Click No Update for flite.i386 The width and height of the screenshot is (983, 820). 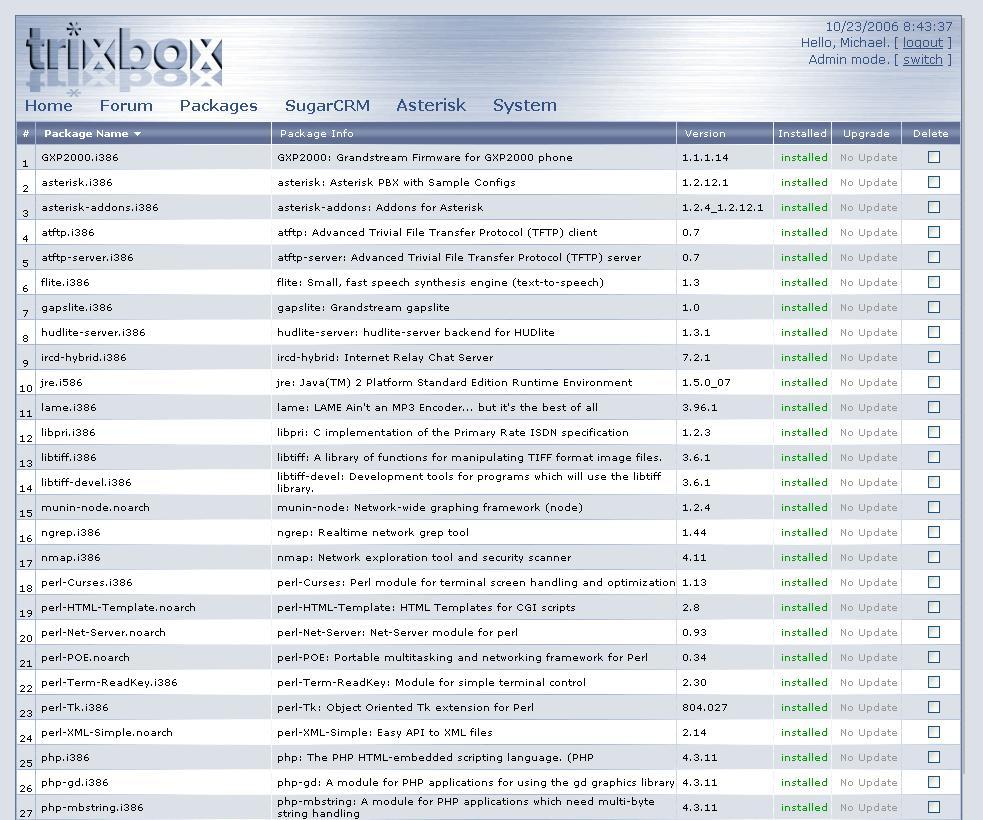click(867, 283)
